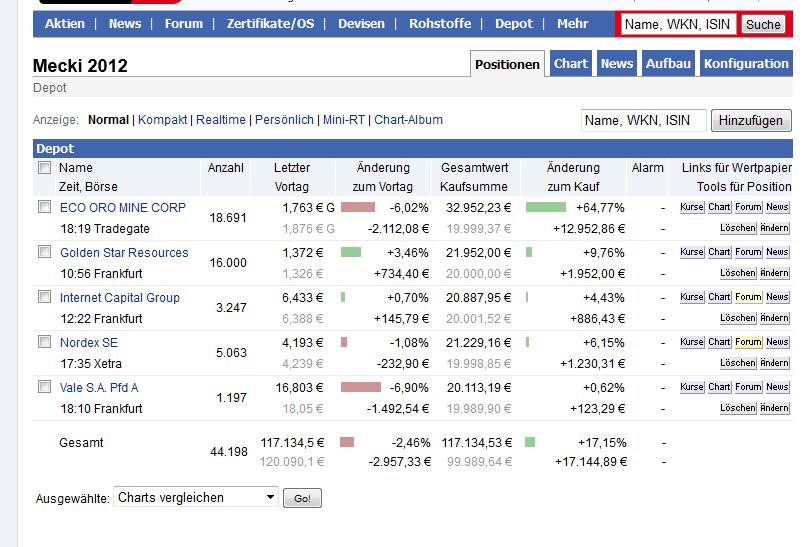Click Ändern for Golden Star Resources
Screen dimensions: 808x547
coord(775,273)
